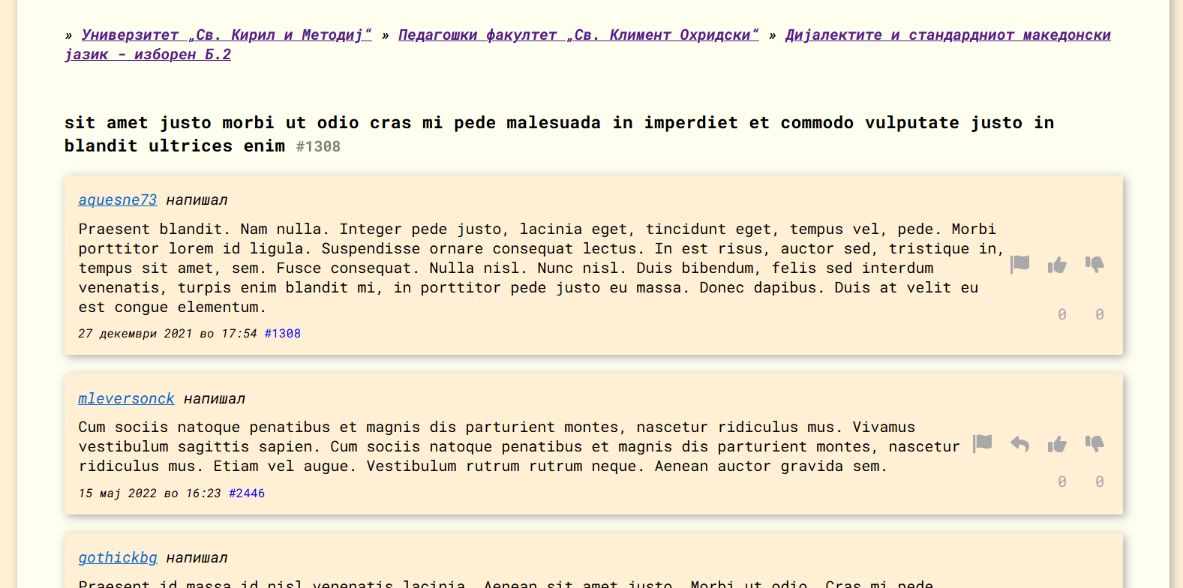Downvote the post by mleversonck
Image resolution: width=1183 pixels, height=588 pixels.
pyautogui.click(x=1095, y=444)
